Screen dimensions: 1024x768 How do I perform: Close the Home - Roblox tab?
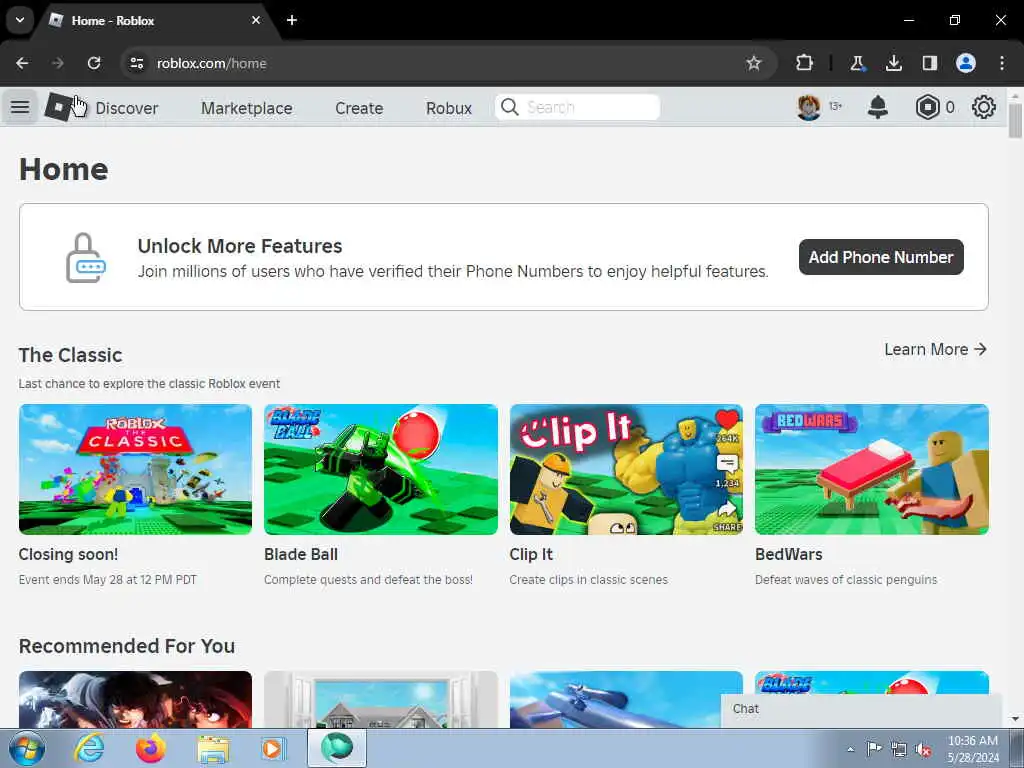pos(256,20)
